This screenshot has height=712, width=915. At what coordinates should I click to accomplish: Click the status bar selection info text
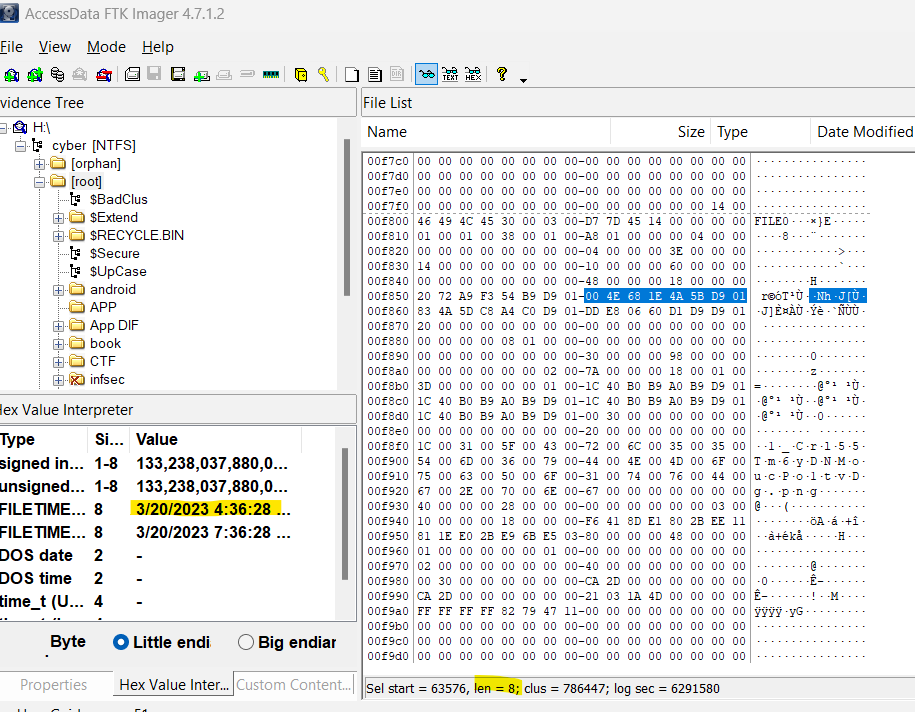coord(543,689)
